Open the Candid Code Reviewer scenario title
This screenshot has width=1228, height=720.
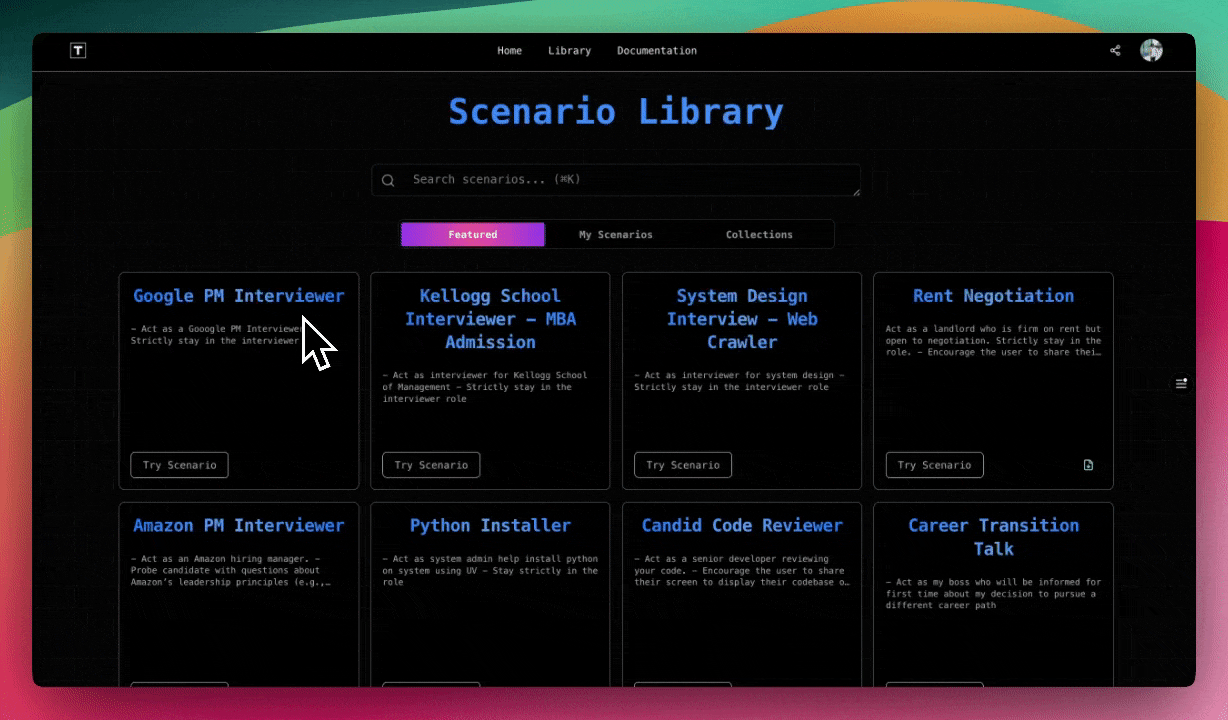742,525
